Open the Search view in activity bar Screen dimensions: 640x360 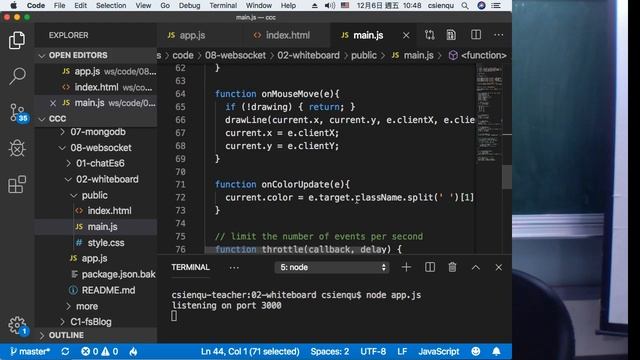click(17, 76)
